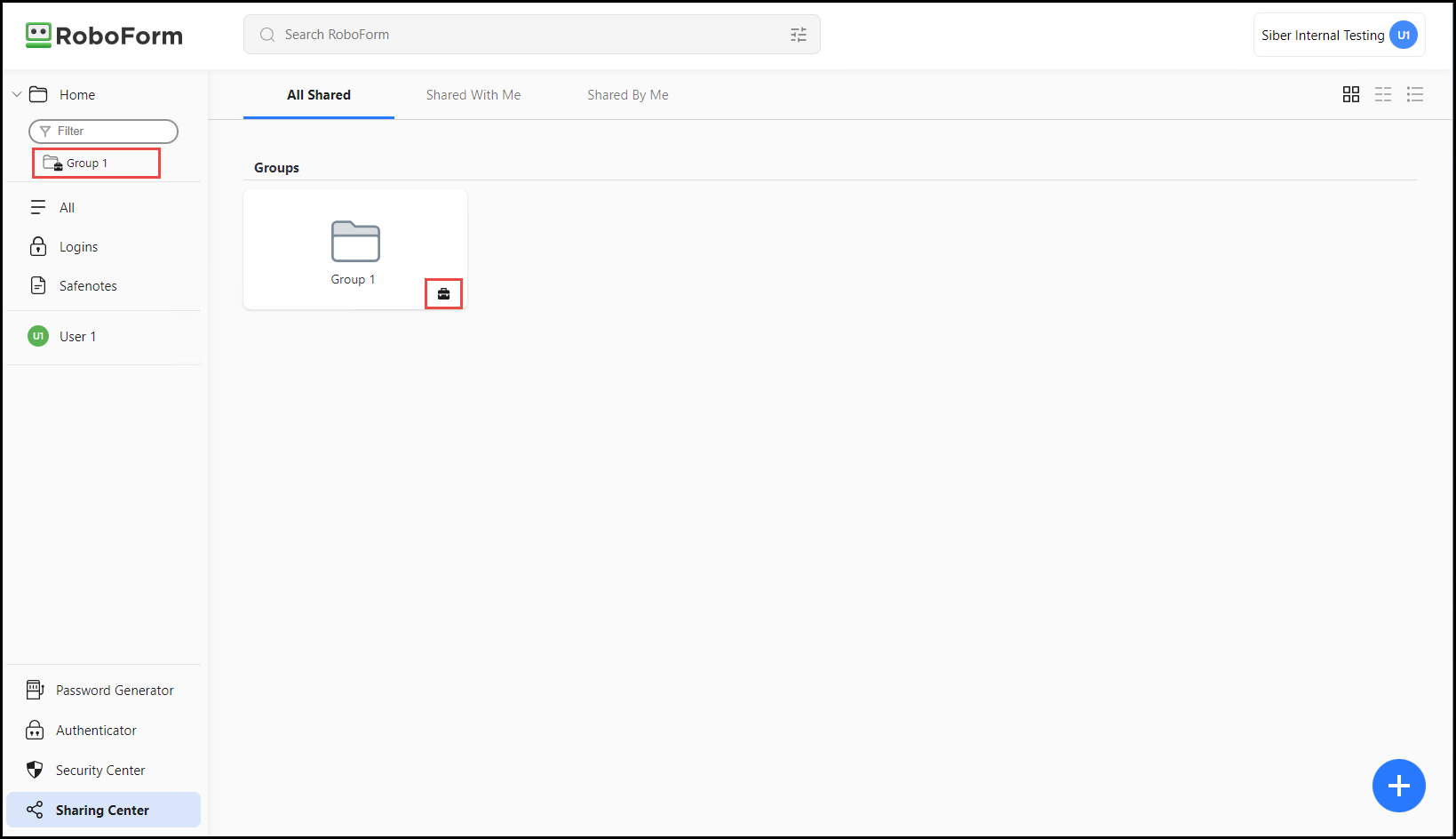Collapse the Home folder tree

17,94
